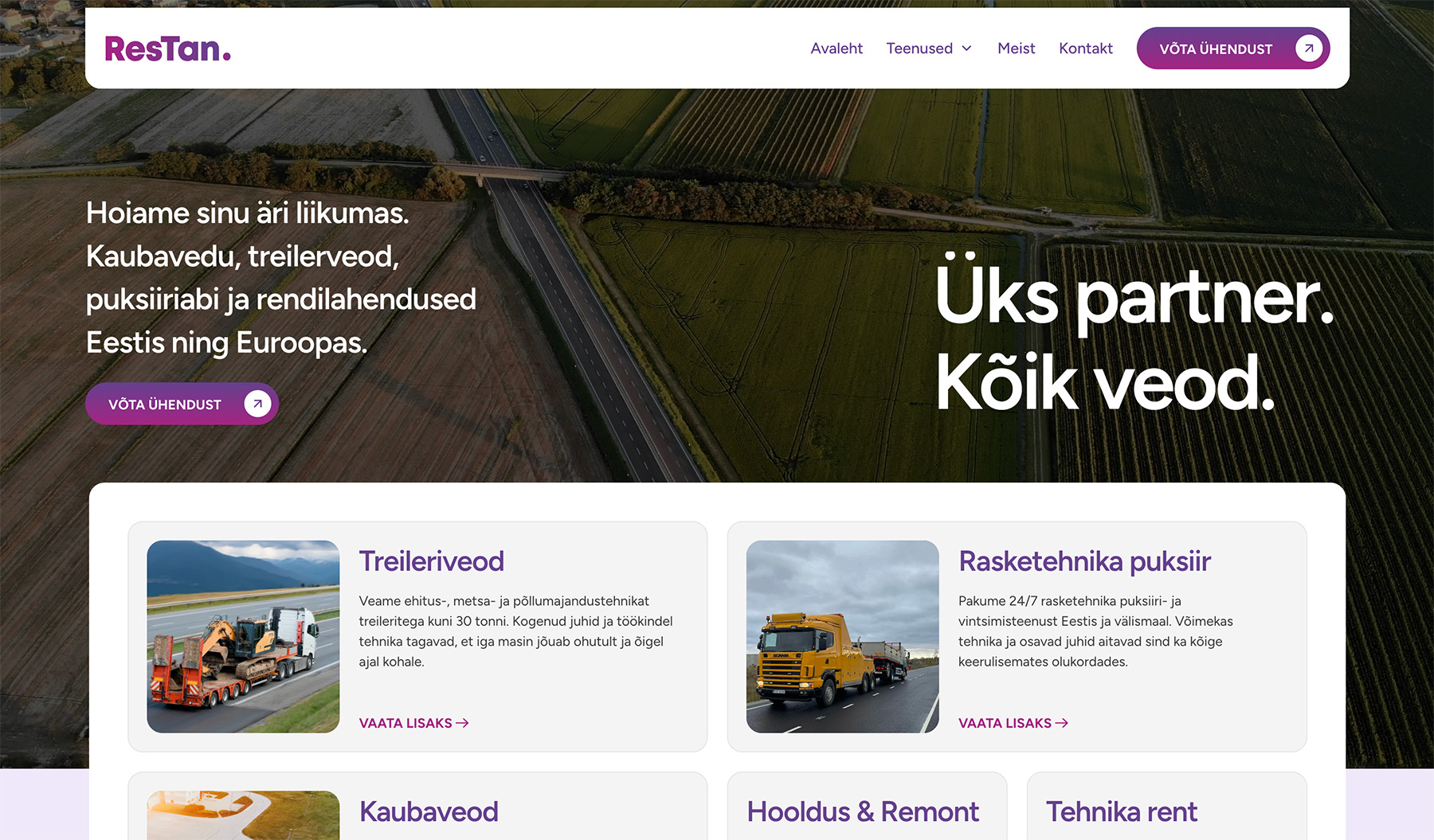Screen dimensions: 1434x840
Task: Open the Kontakt page
Action: (x=1085, y=49)
